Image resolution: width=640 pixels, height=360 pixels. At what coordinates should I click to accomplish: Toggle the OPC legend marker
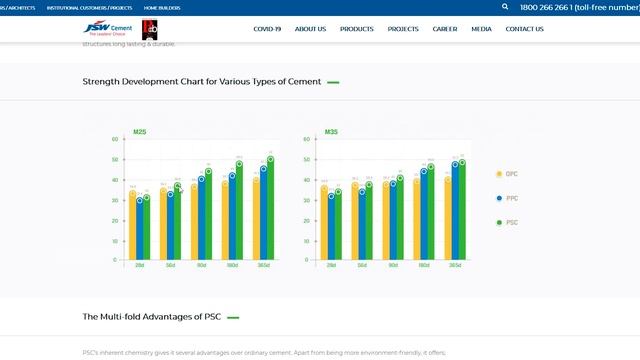coord(499,174)
